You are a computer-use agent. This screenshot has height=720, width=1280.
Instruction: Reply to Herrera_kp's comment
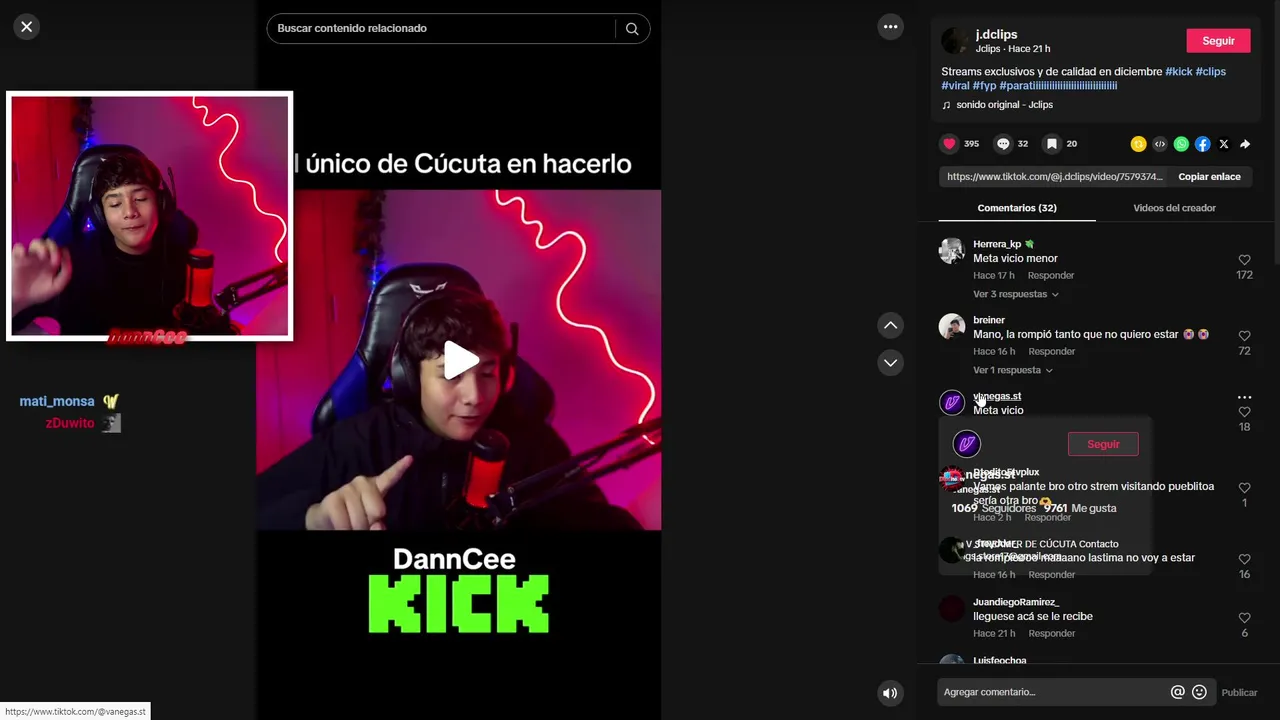coord(1051,275)
